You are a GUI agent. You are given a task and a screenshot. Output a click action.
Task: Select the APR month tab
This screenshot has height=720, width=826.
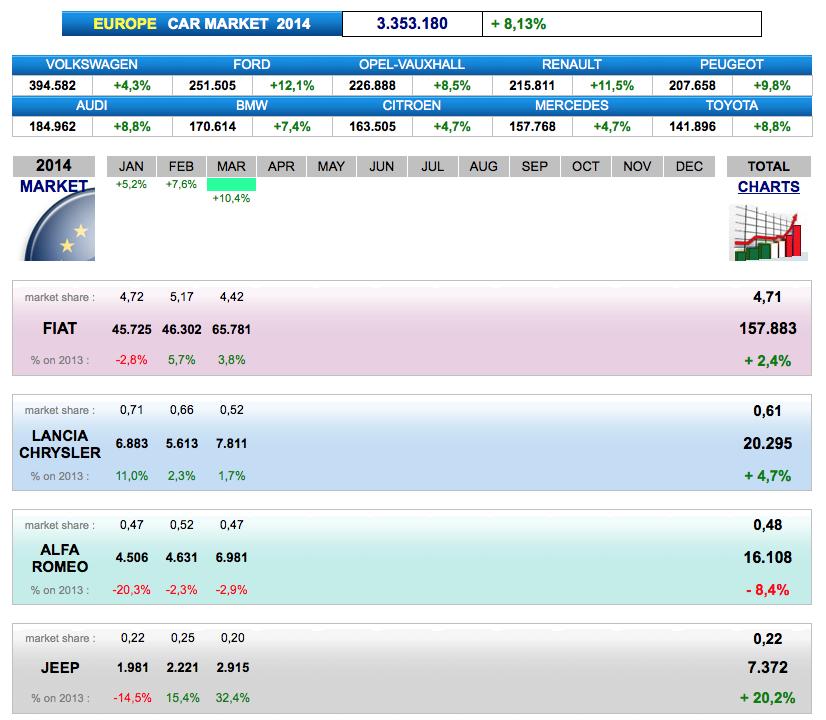pyautogui.click(x=281, y=166)
